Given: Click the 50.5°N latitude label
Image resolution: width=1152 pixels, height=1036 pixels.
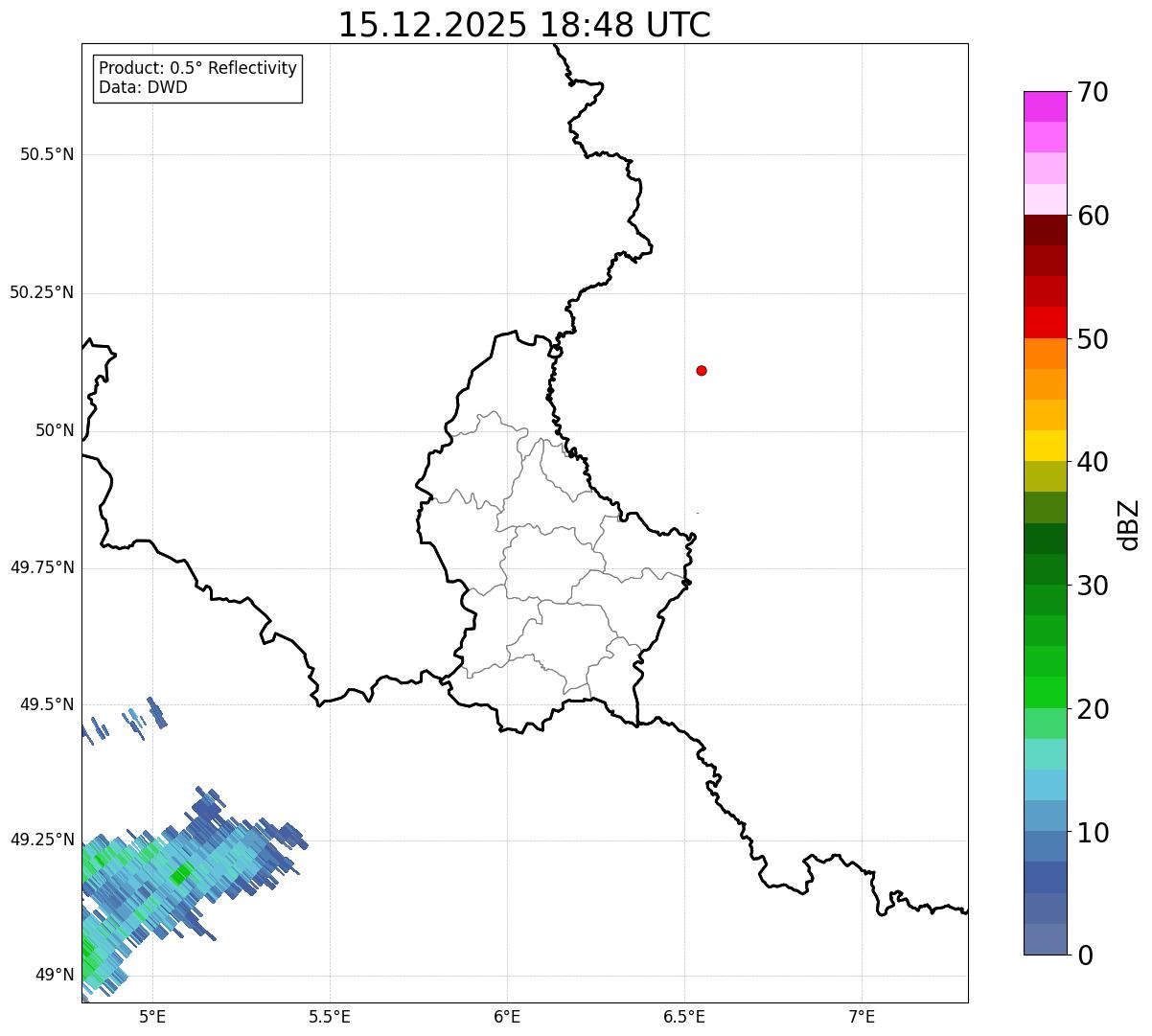Looking at the screenshot, I should pyautogui.click(x=47, y=154).
